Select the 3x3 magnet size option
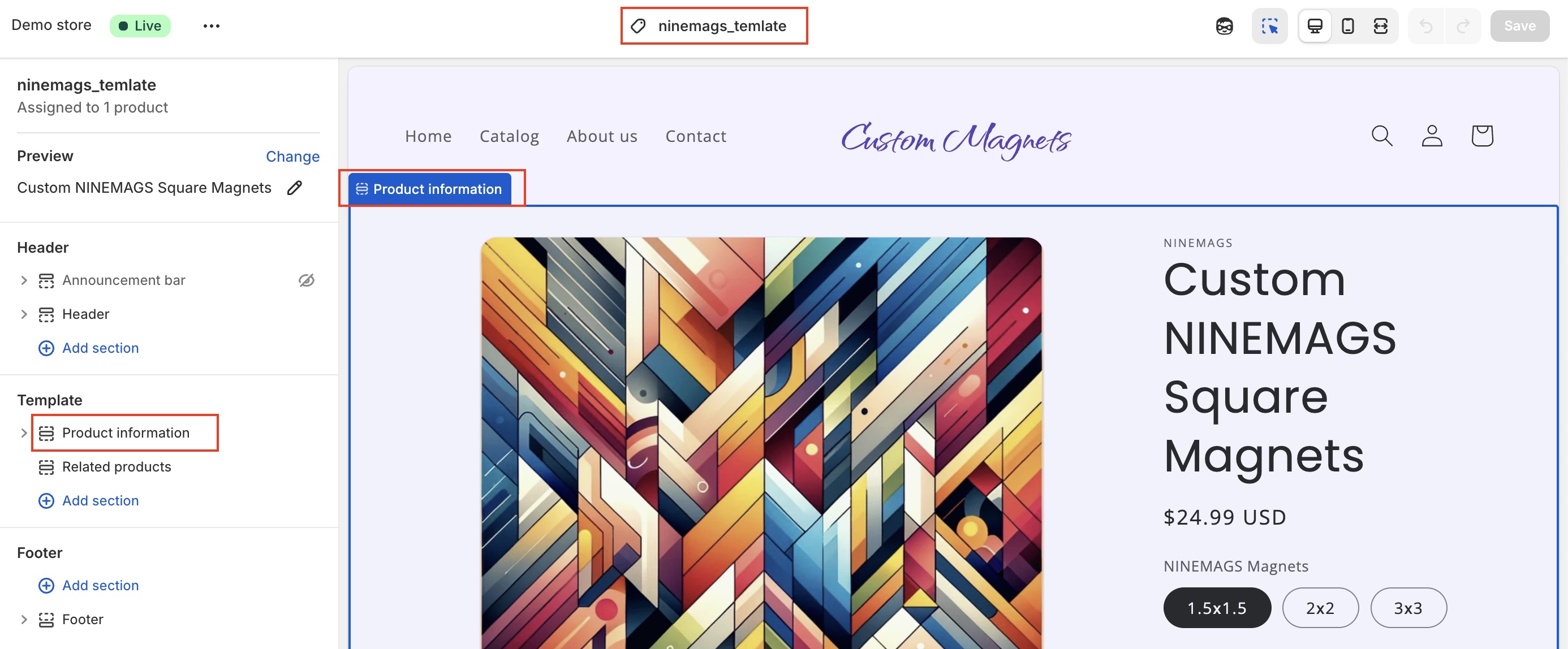This screenshot has width=1568, height=649. pyautogui.click(x=1408, y=608)
